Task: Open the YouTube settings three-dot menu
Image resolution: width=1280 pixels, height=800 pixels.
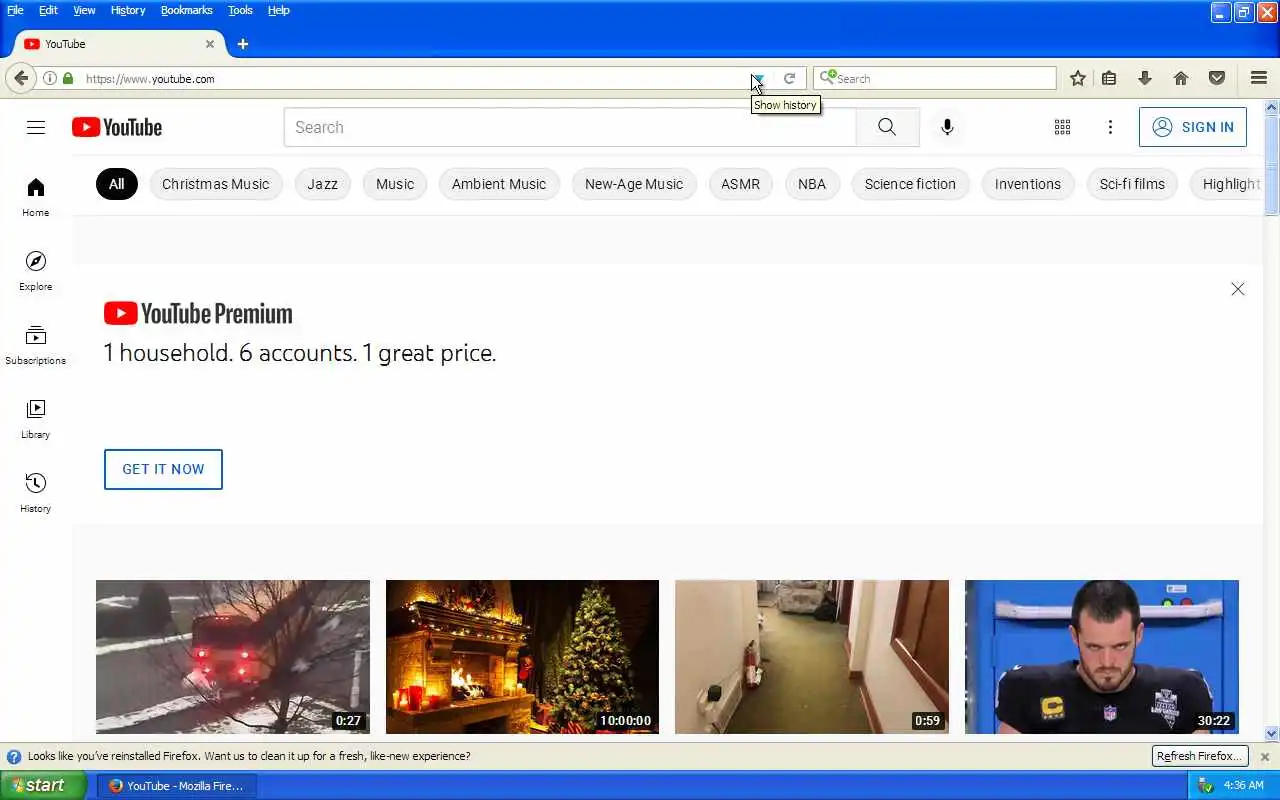Action: [1110, 127]
